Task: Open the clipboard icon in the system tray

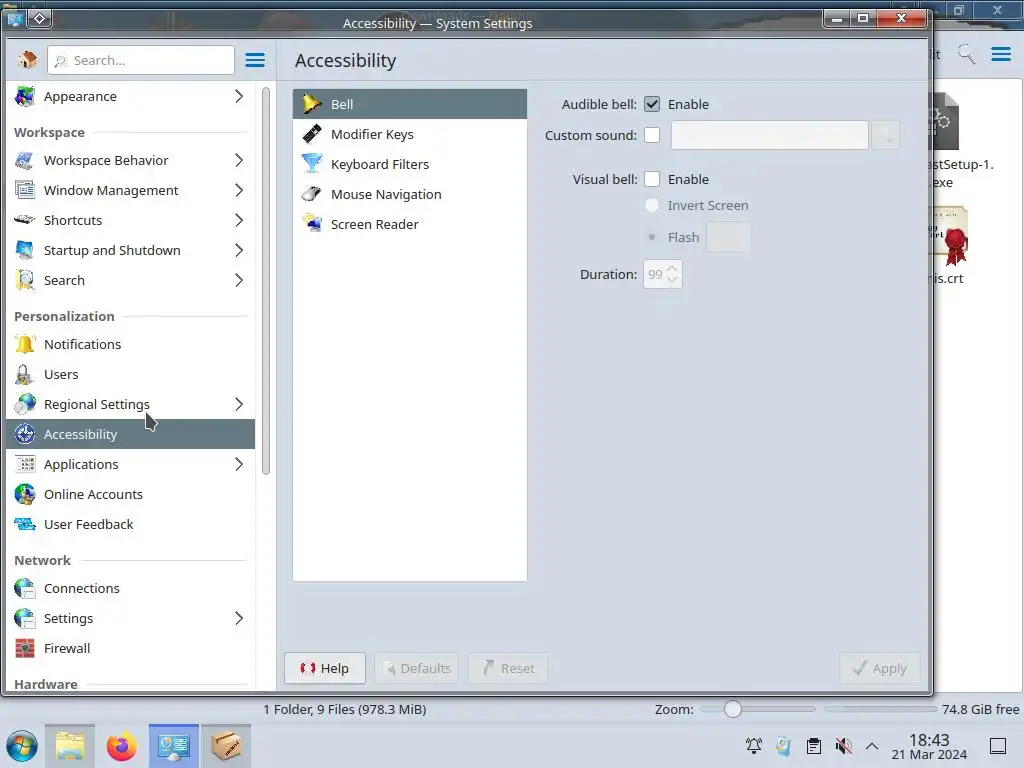Action: [814, 746]
